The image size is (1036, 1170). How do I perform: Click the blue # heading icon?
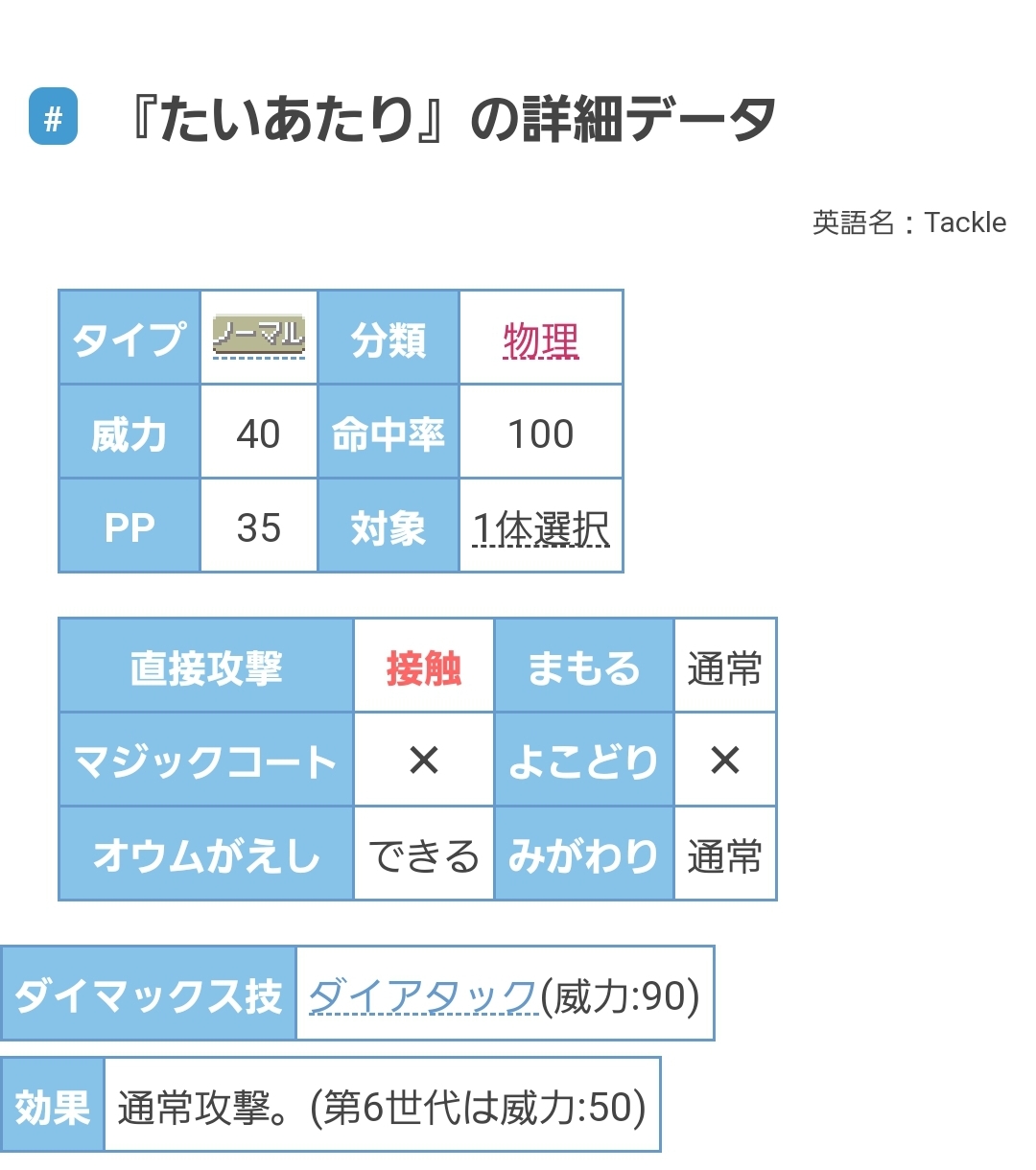[53, 117]
